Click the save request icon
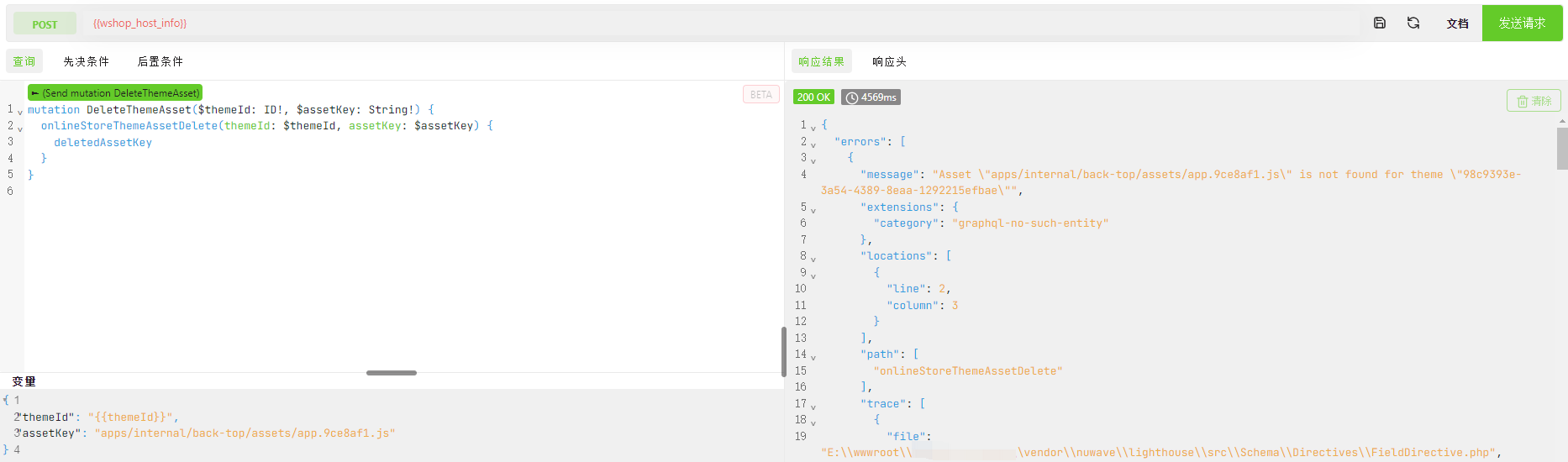The width and height of the screenshot is (1568, 462). point(1380,23)
